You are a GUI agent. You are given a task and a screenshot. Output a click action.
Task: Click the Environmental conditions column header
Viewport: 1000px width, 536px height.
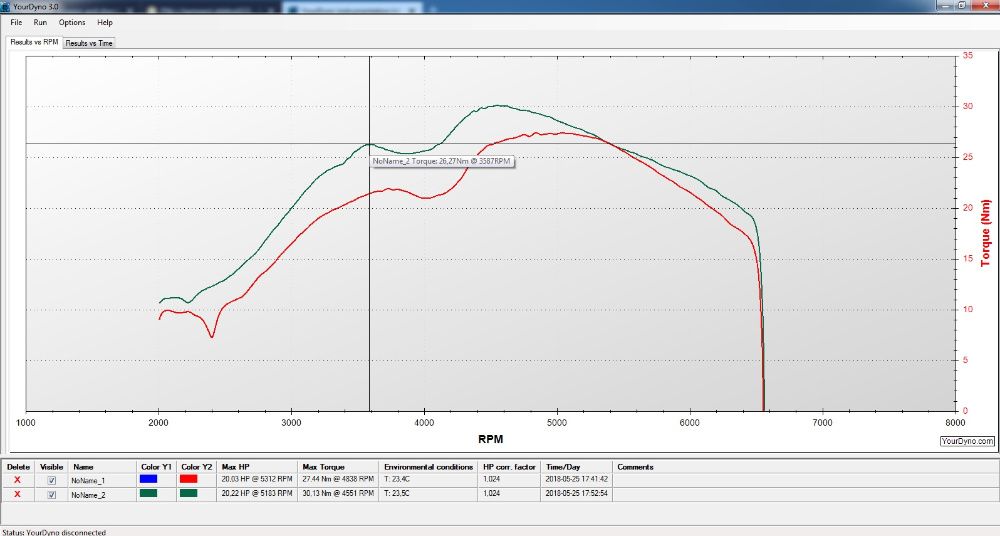tap(429, 467)
